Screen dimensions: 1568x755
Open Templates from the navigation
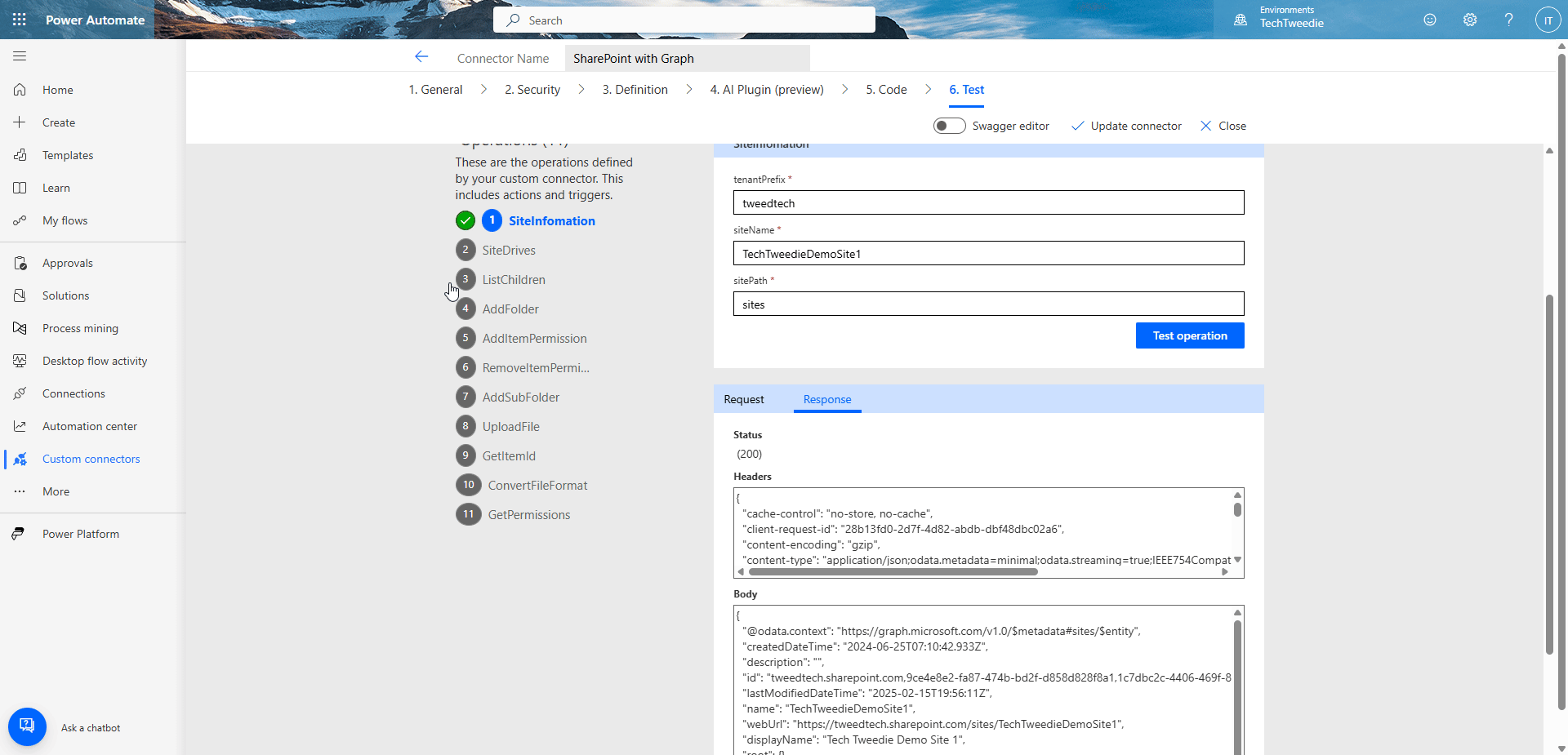[68, 155]
